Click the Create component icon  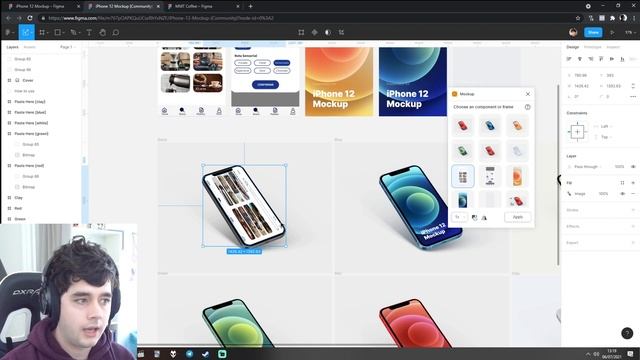[314, 32]
